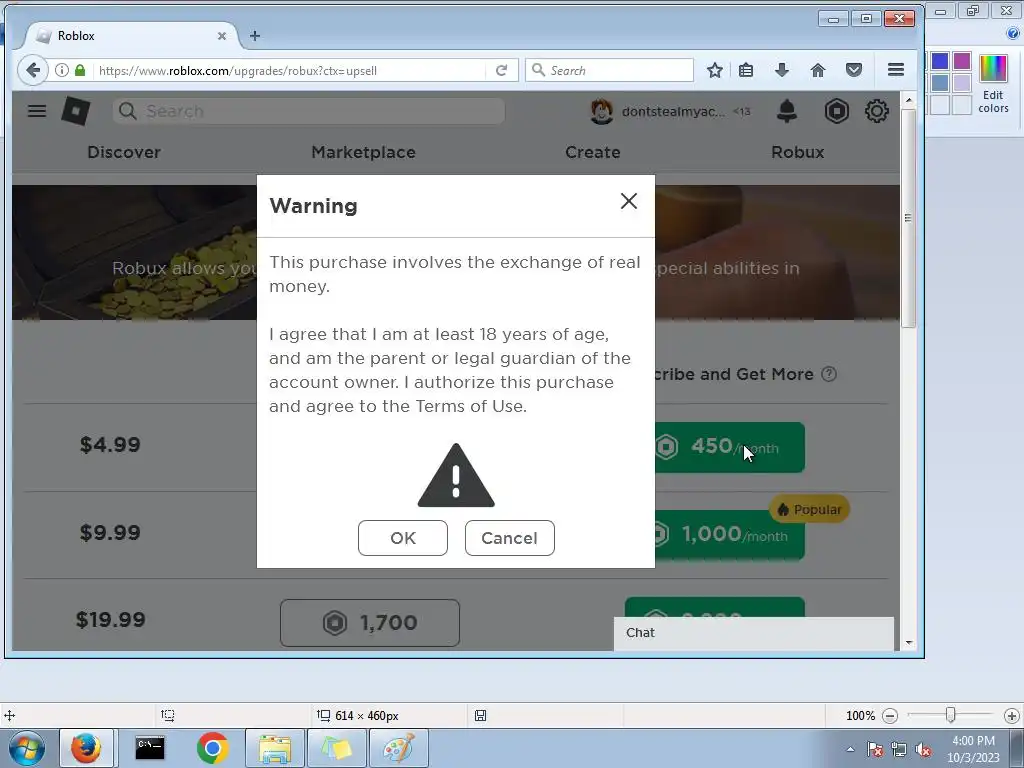
Task: Open File Explorer from the taskbar
Action: click(x=275, y=748)
